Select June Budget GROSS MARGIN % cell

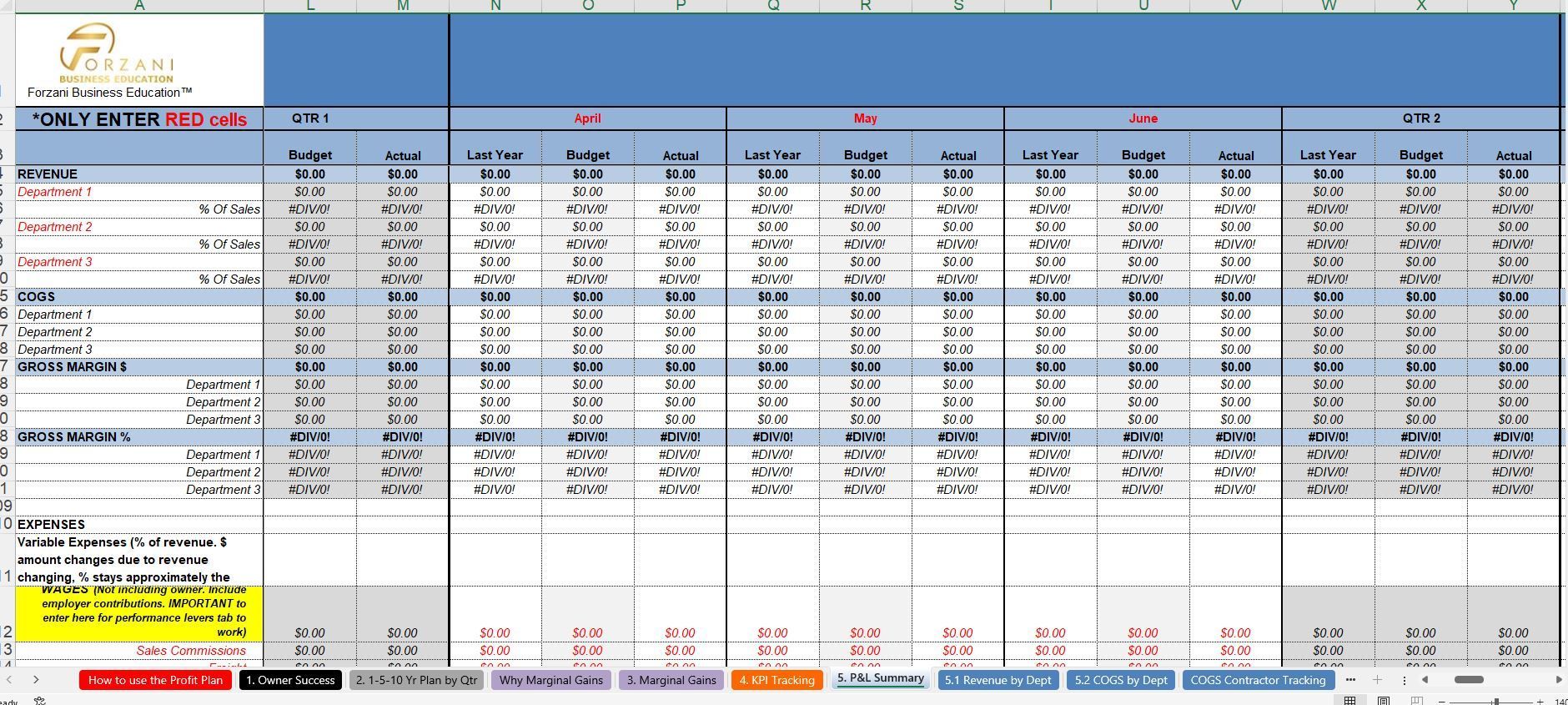tap(1143, 437)
